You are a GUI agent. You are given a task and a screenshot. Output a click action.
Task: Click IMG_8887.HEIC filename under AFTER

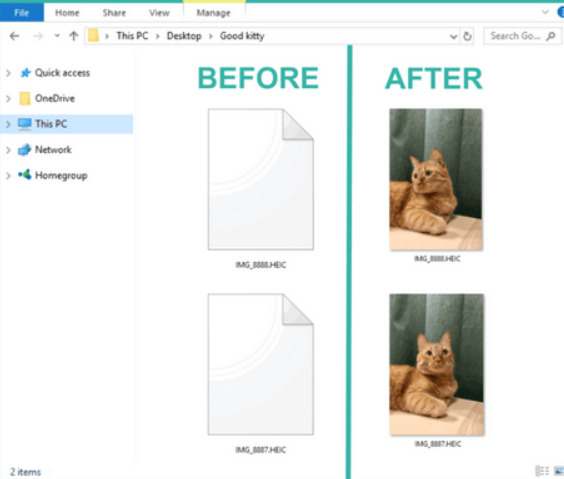(x=437, y=444)
